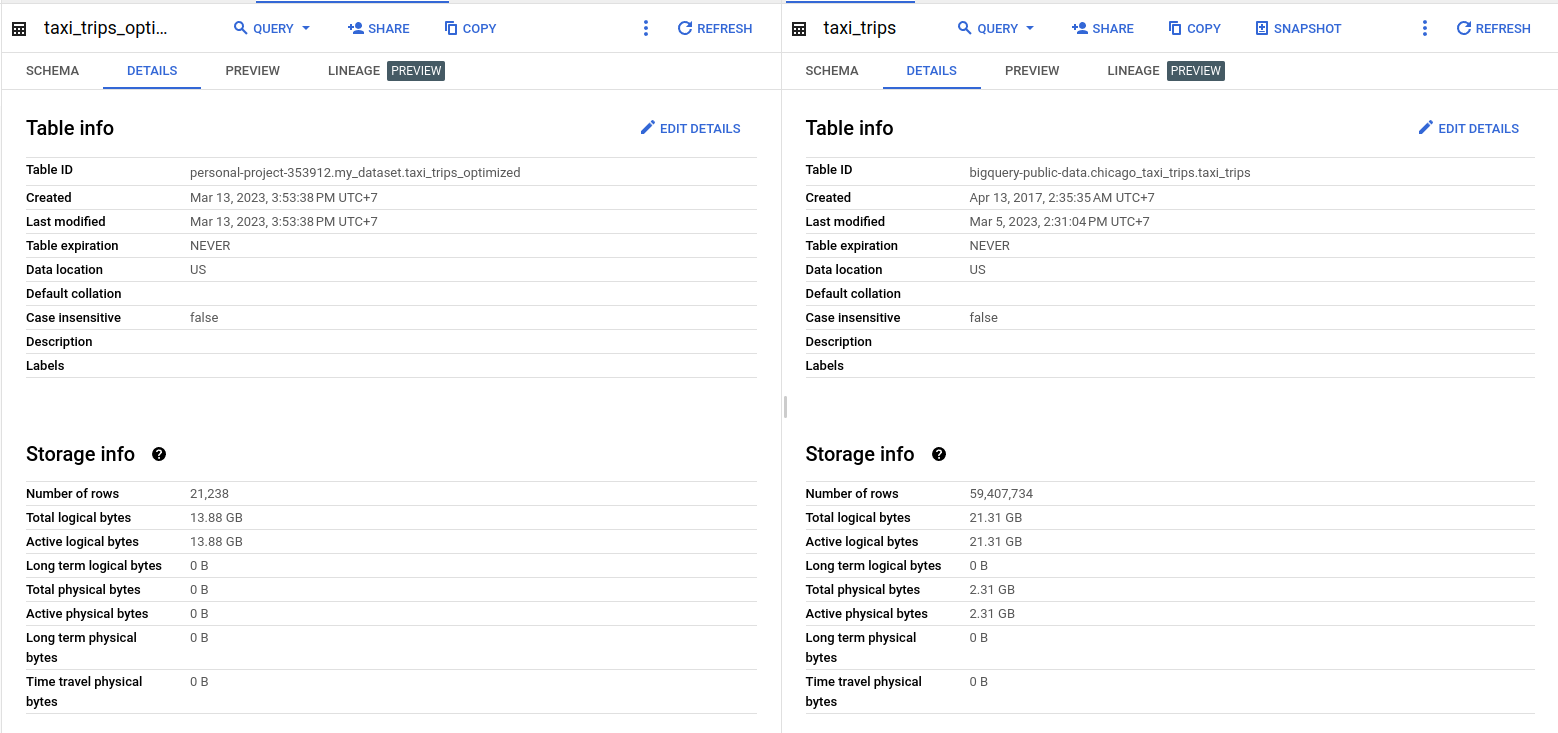Click Snapshot button for taxi_trips table
Screen dimensions: 1558x733
(x=1298, y=29)
